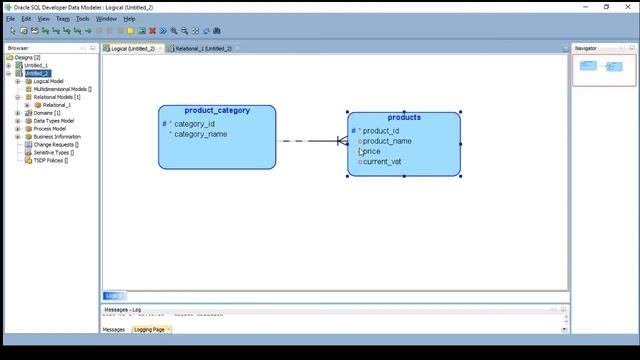This screenshot has width=640, height=360.
Task: Select Logical Model in the browser
Action: pos(48,81)
